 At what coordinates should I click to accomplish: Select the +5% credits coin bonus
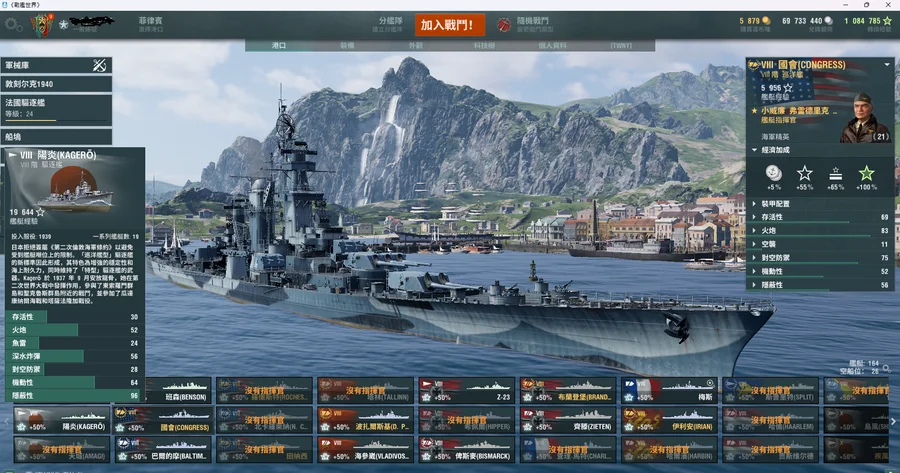click(774, 173)
